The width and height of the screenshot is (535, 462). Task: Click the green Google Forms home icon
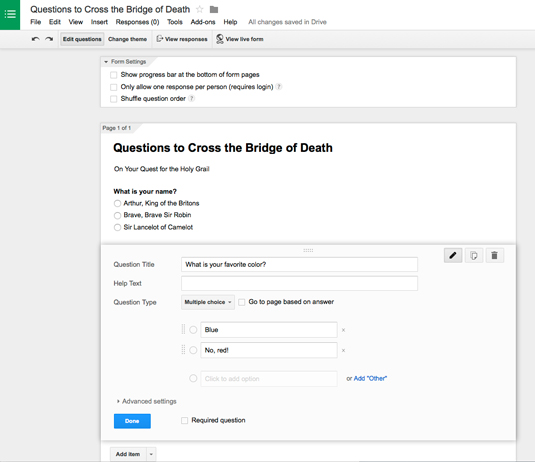[10, 15]
